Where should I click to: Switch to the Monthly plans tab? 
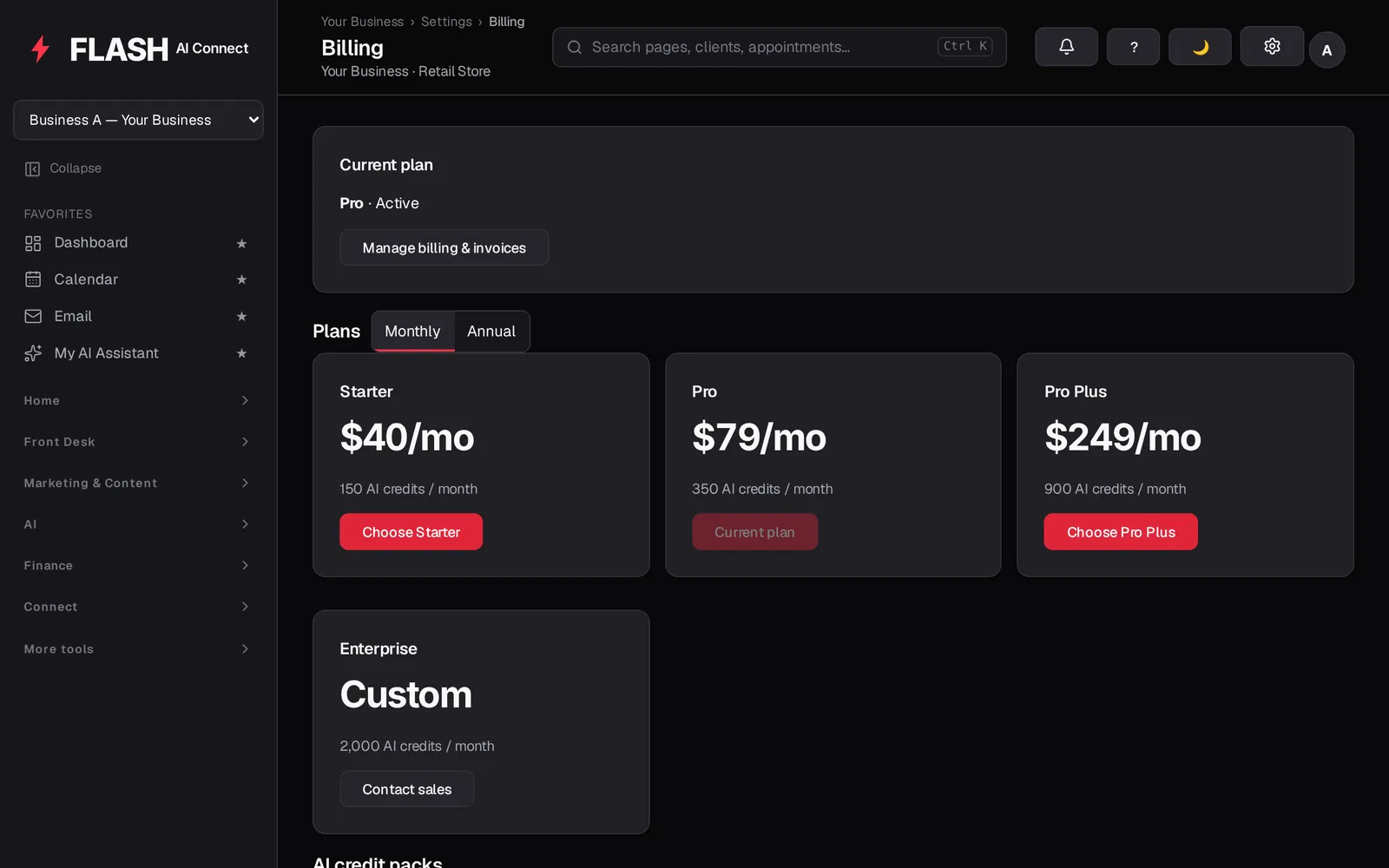pyautogui.click(x=412, y=331)
